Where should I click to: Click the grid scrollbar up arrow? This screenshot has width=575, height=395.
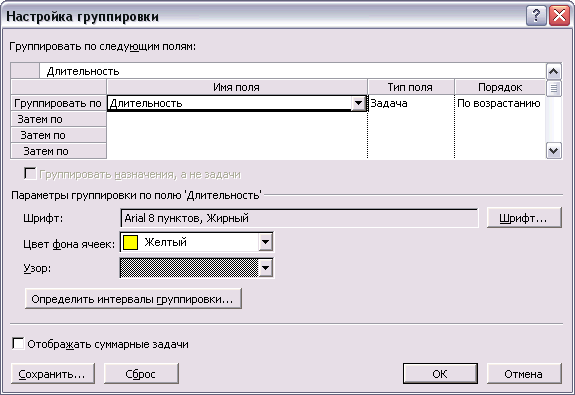coord(553,72)
